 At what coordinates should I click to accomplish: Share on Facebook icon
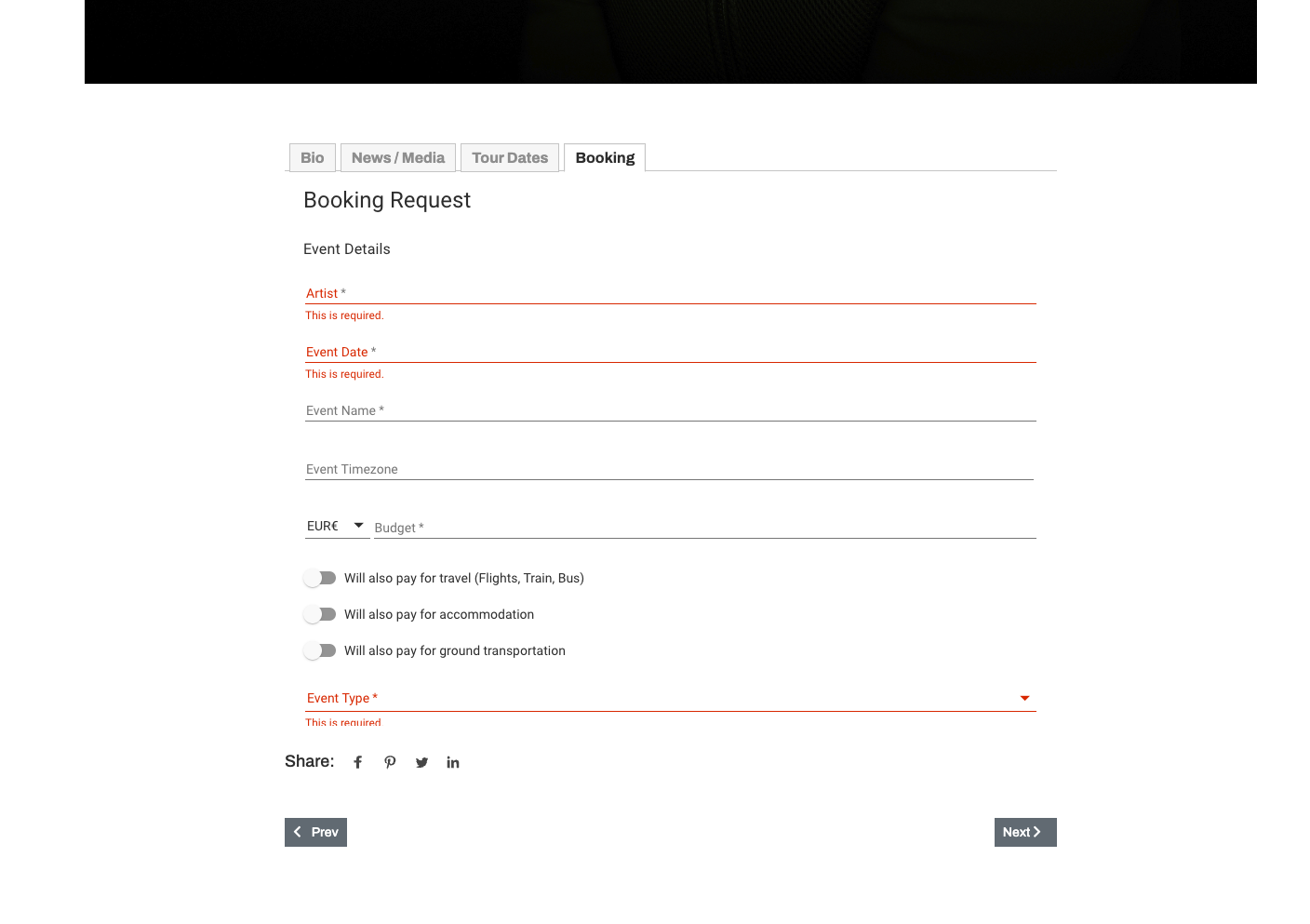357,762
